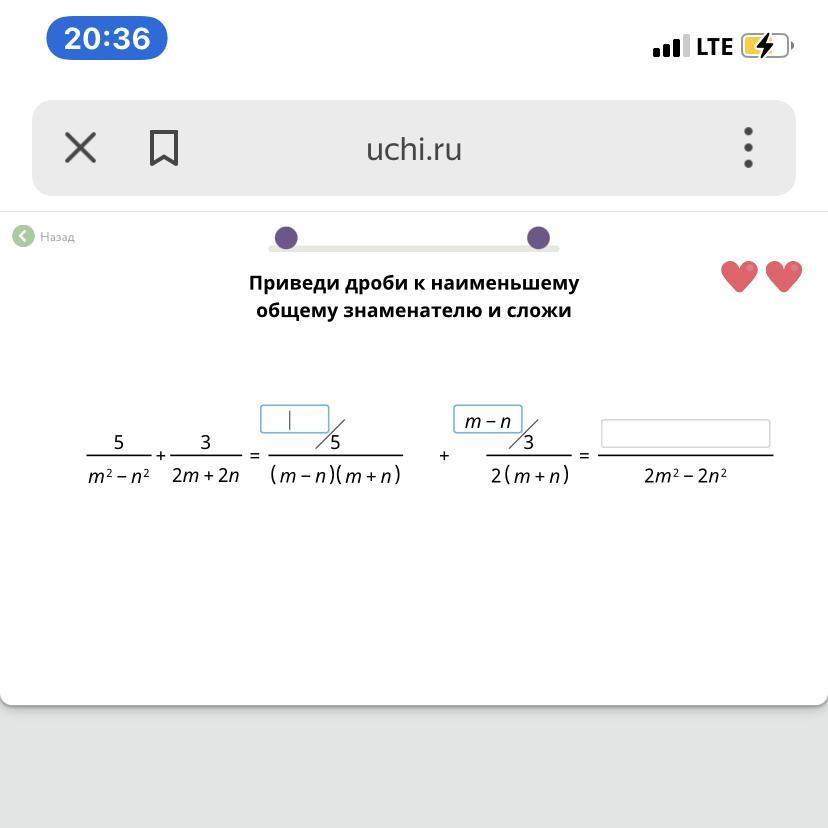Click the m − n multiplier box

click(487, 420)
